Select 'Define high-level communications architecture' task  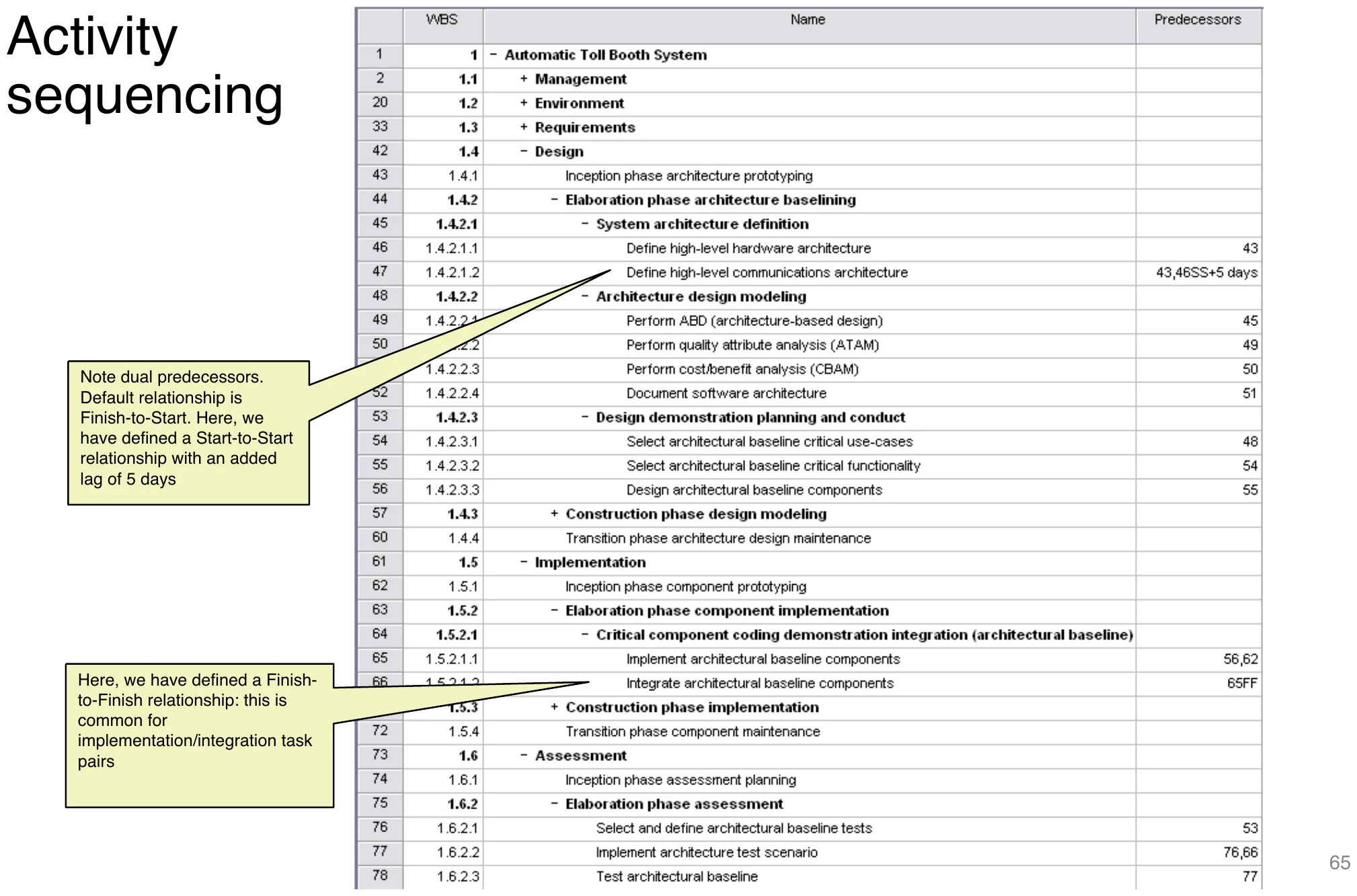[767, 273]
